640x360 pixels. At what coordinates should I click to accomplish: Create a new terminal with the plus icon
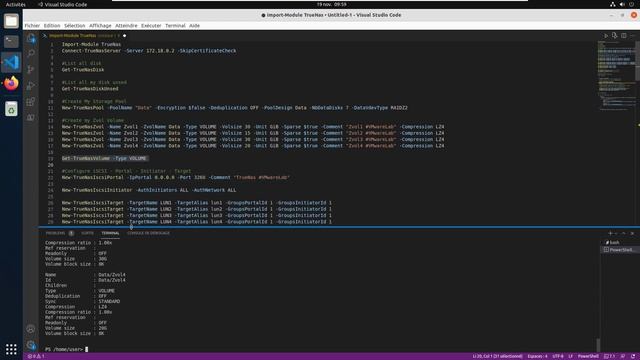pyautogui.click(x=610, y=233)
